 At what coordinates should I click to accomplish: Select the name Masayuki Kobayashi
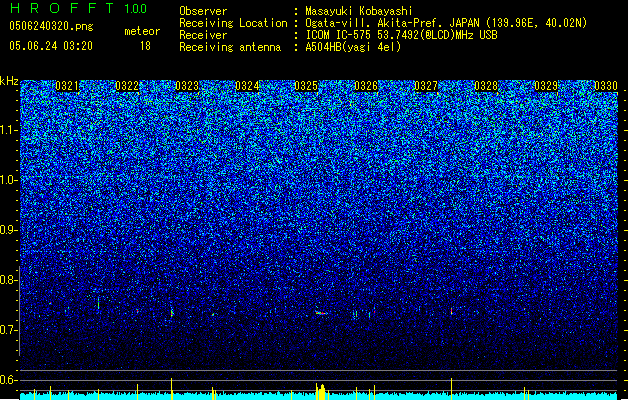[359, 11]
